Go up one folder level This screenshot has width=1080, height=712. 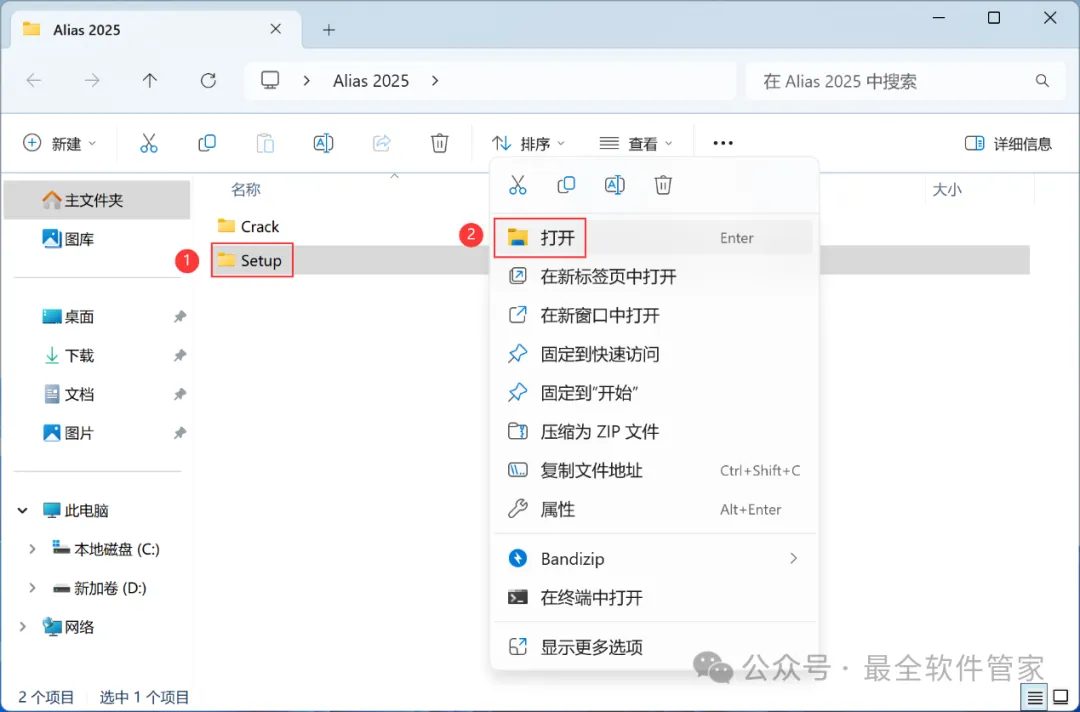coord(149,81)
